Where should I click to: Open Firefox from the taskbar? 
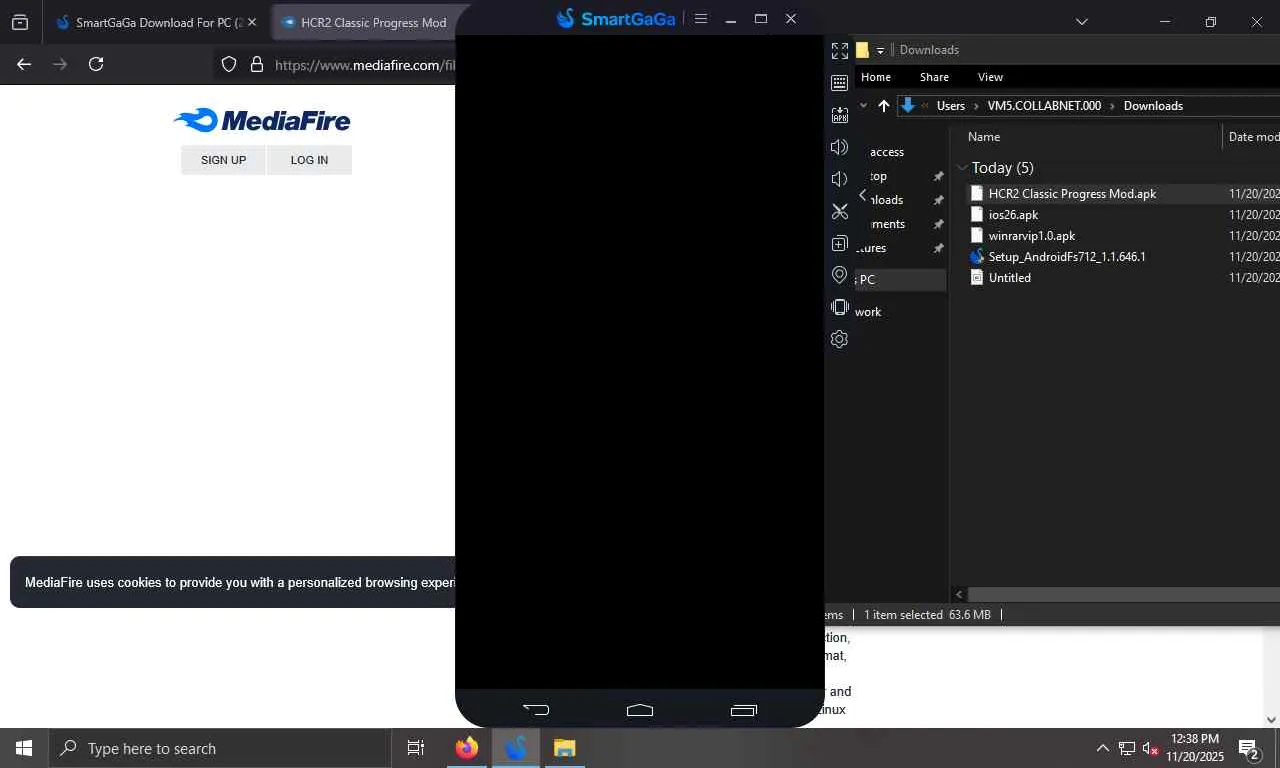coord(467,748)
